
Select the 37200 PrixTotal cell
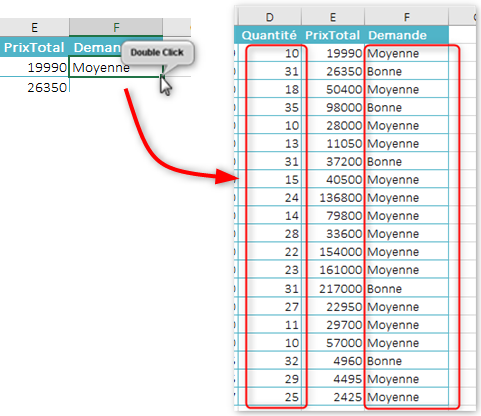(x=333, y=161)
